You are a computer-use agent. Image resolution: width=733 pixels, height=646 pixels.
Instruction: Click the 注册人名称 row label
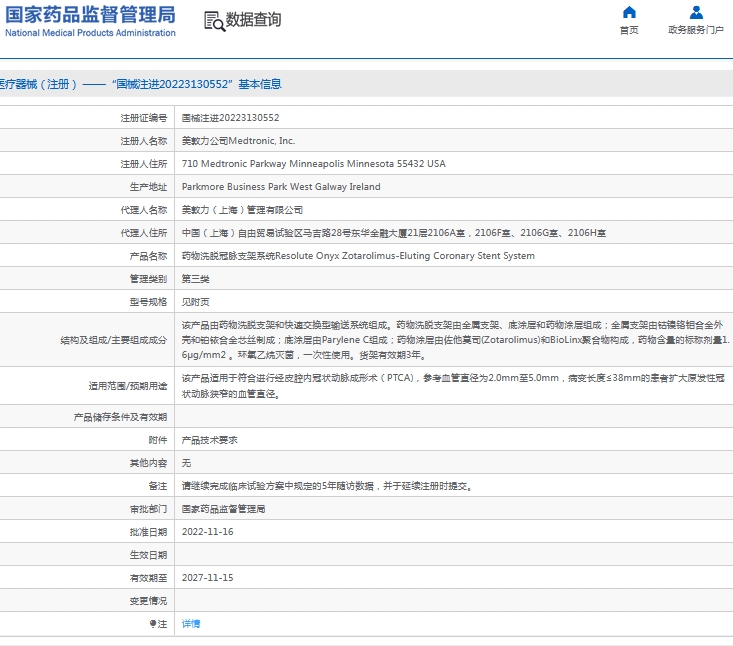pos(144,141)
